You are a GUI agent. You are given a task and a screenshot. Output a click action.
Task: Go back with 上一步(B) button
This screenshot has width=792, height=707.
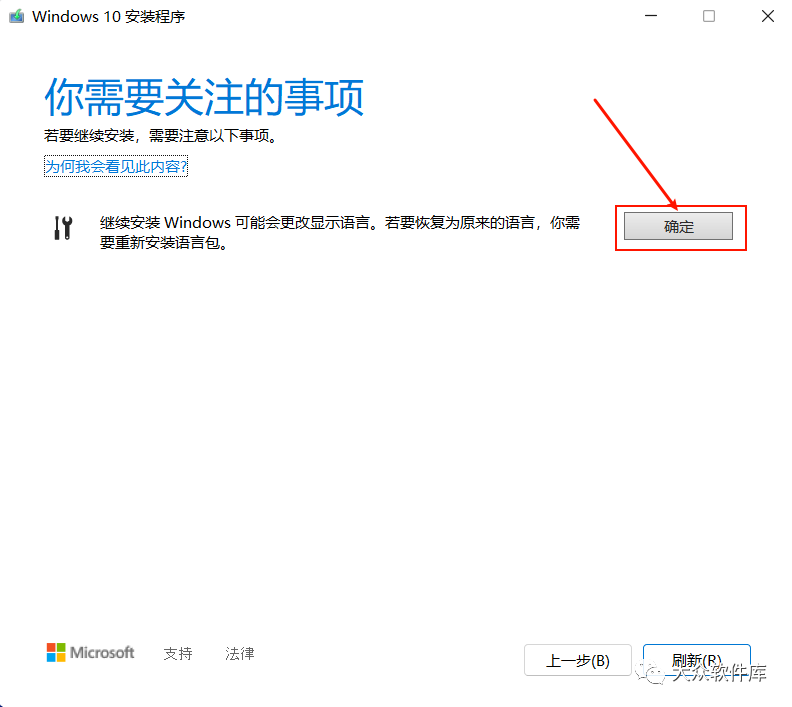pyautogui.click(x=578, y=660)
